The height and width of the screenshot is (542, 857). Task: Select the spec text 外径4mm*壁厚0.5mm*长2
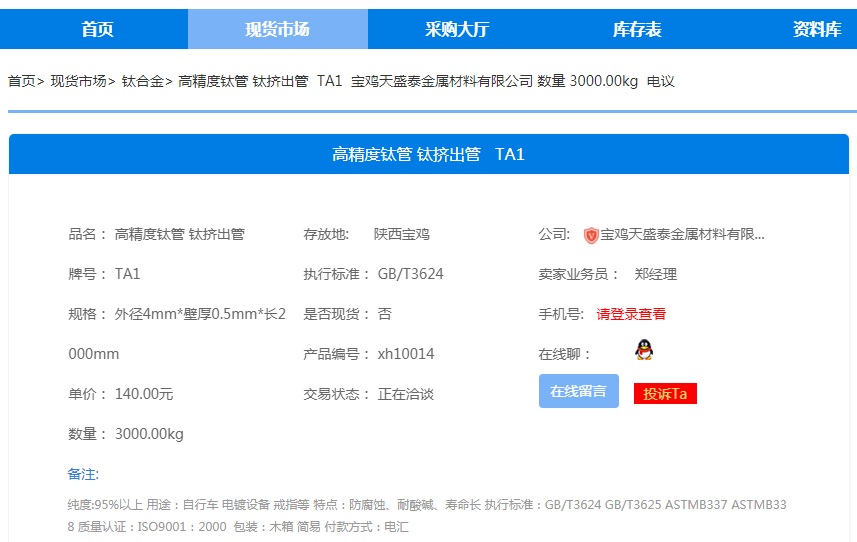[200, 314]
